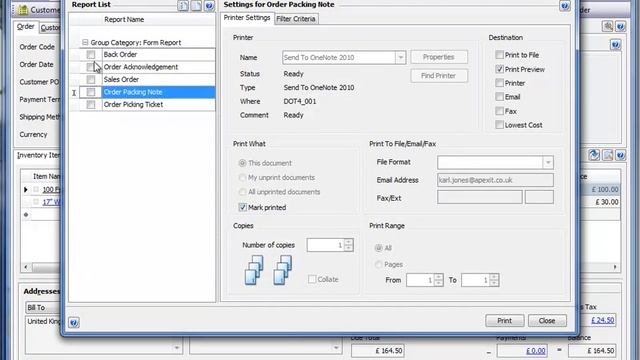Click the first icon left of the blank-page icon in Report List header
The image size is (640, 360).
point(183,5)
